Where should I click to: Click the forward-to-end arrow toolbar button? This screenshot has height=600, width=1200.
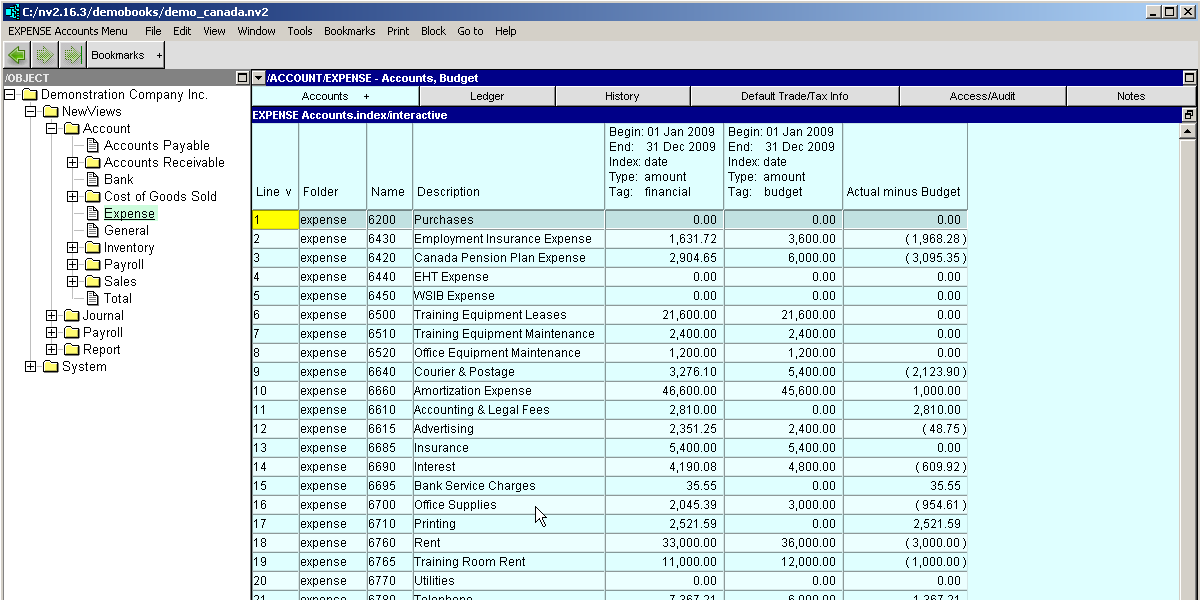tap(71, 55)
